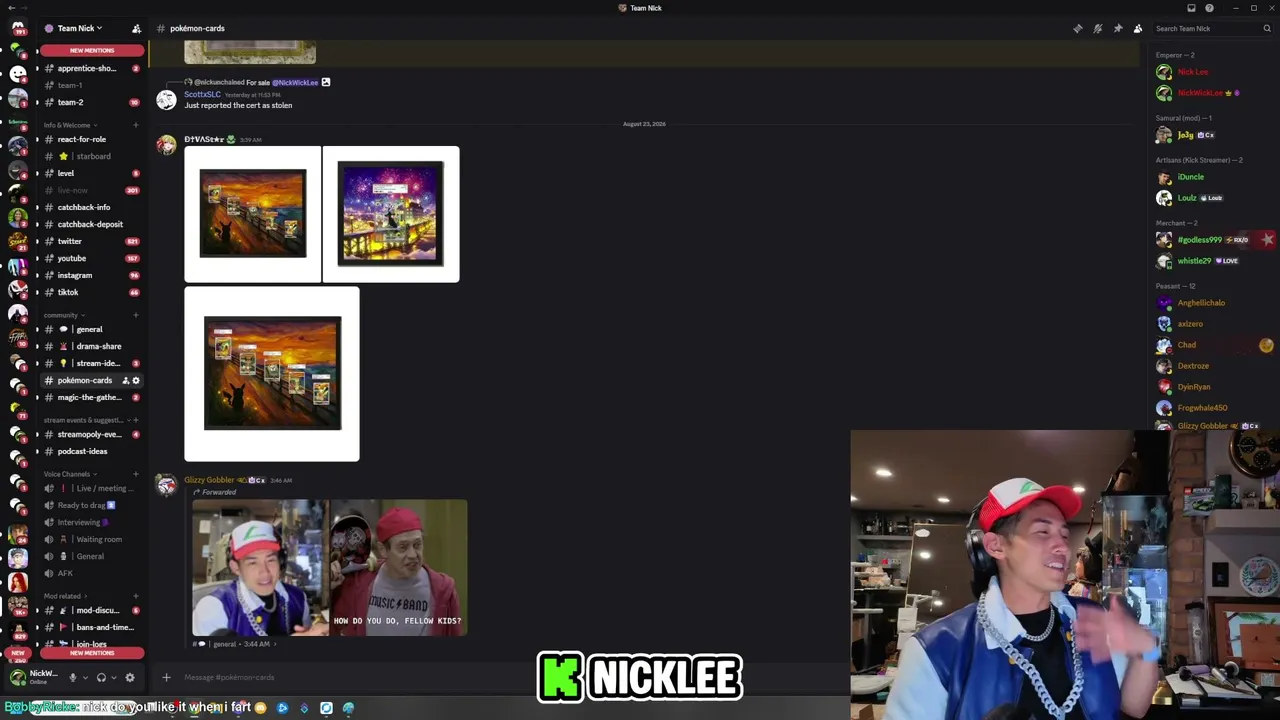Focus the Search Team Nick field
The height and width of the screenshot is (720, 1280).
pos(1212,29)
